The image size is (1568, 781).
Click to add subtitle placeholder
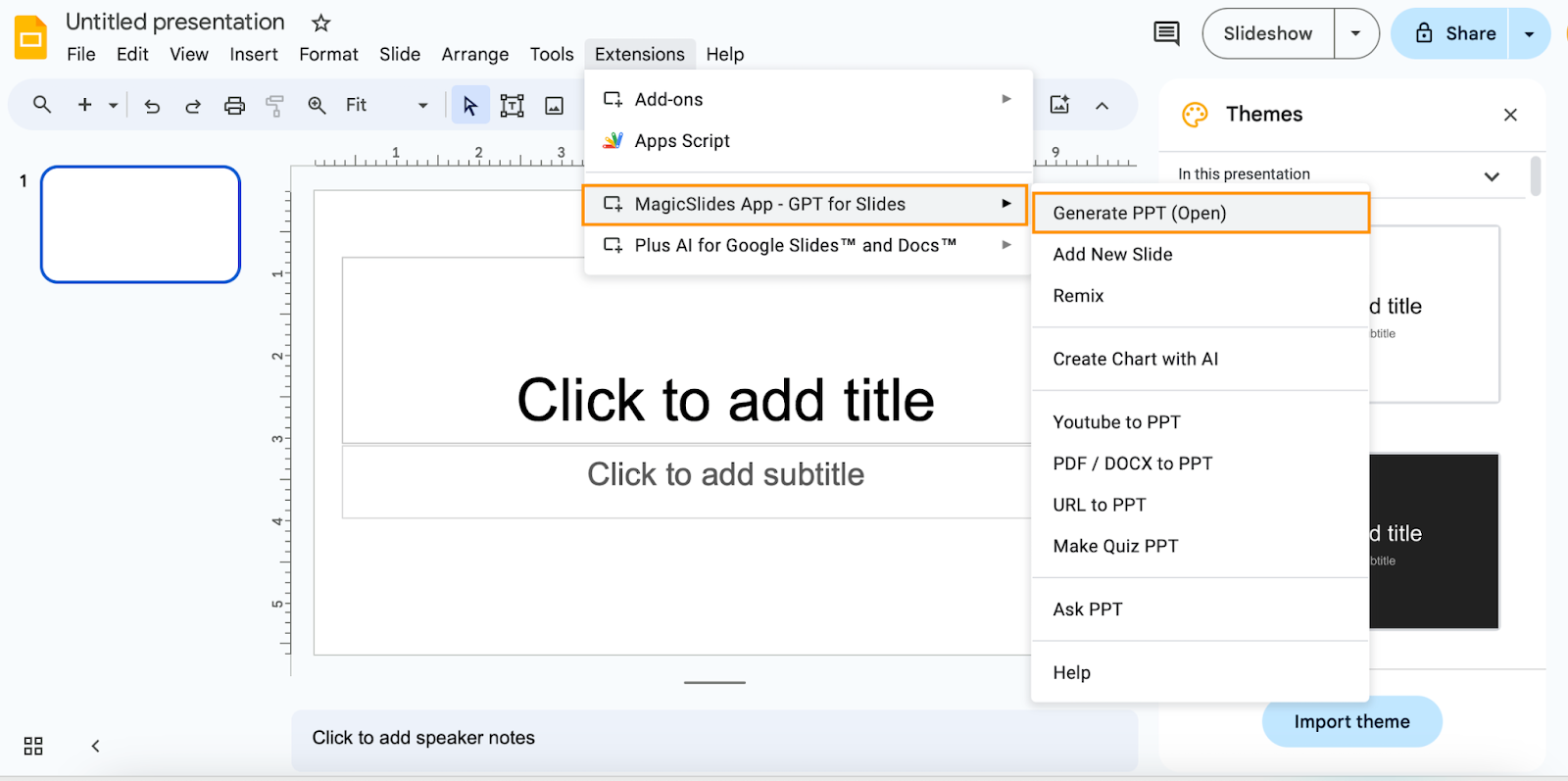click(x=725, y=474)
